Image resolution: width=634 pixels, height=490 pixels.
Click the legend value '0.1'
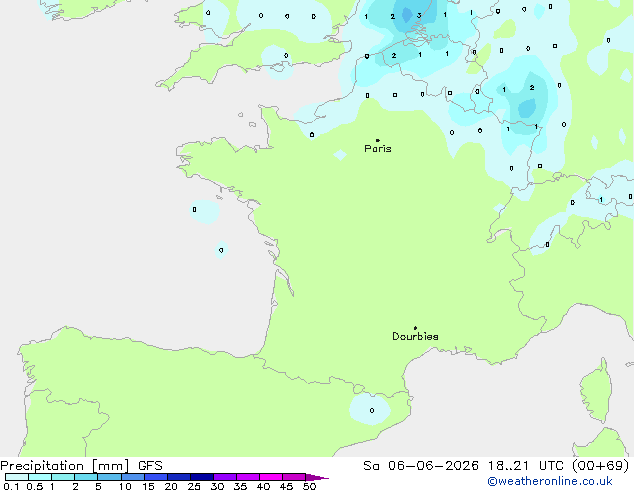point(11,486)
